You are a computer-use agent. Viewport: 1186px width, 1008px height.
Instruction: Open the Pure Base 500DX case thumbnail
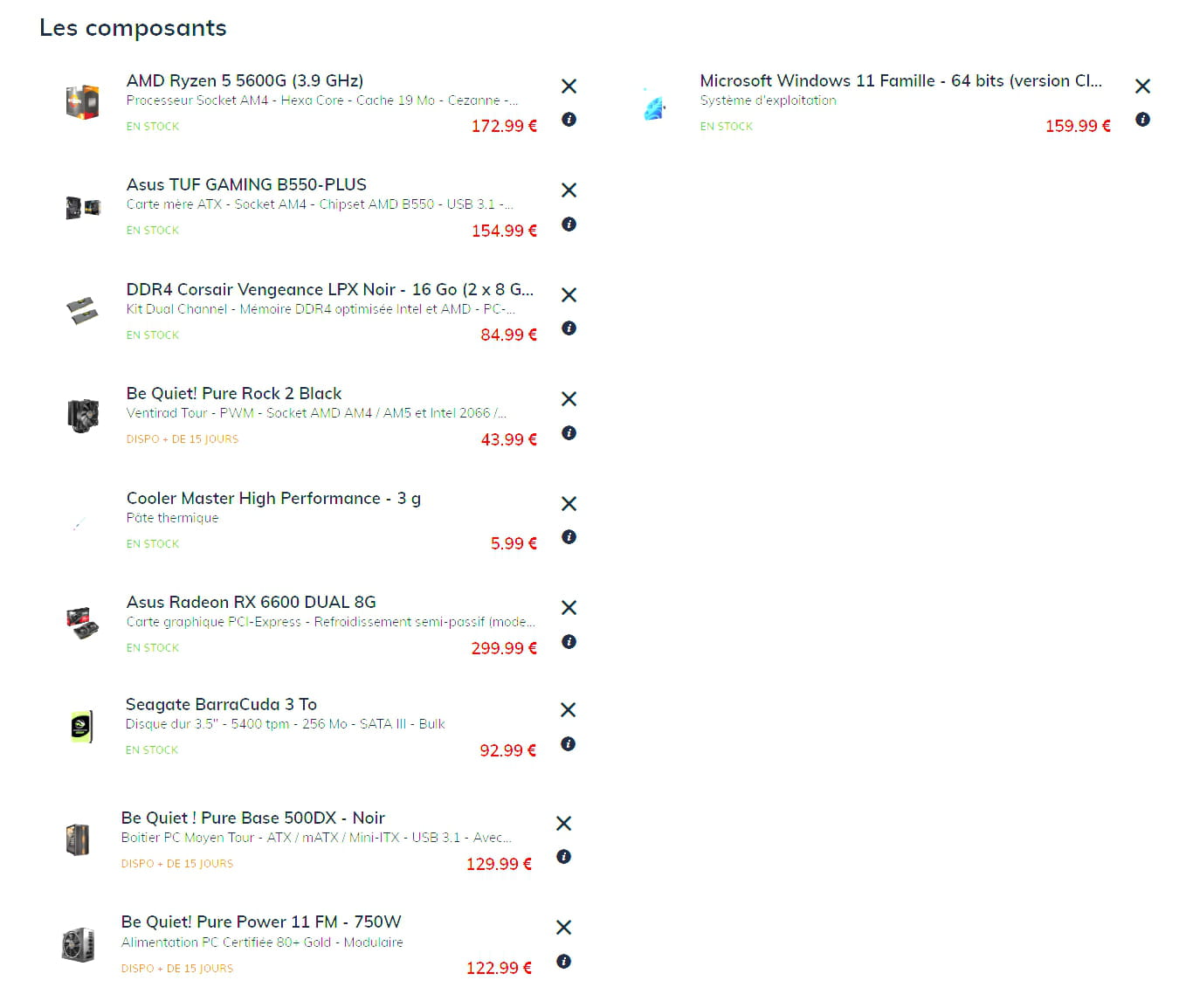click(x=78, y=839)
